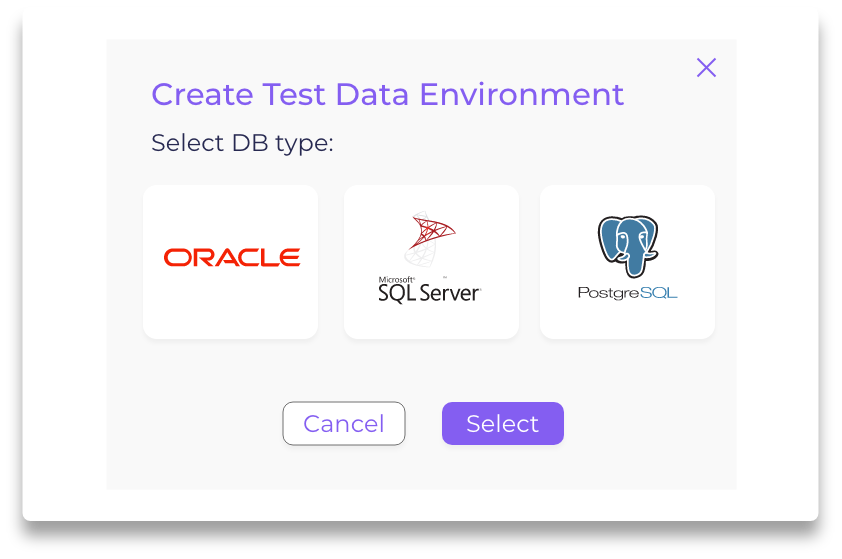Pick the PostgreSQL database card

click(627, 262)
